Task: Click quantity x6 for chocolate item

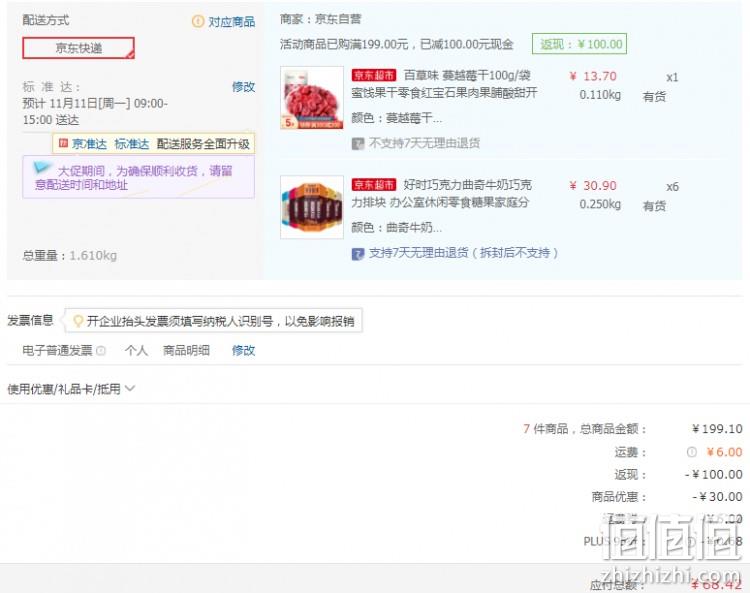Action: [x=672, y=187]
